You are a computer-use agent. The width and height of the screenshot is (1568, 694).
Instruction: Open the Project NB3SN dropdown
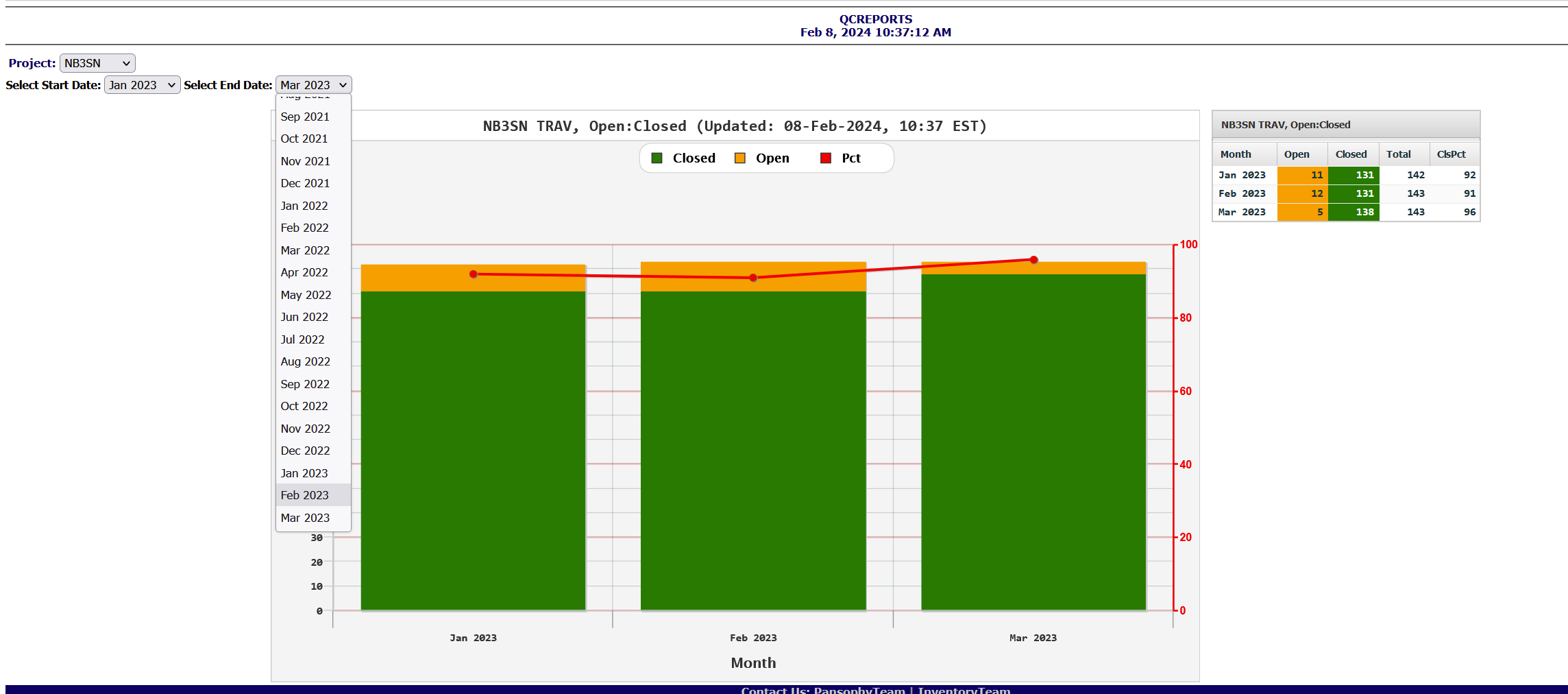point(97,63)
